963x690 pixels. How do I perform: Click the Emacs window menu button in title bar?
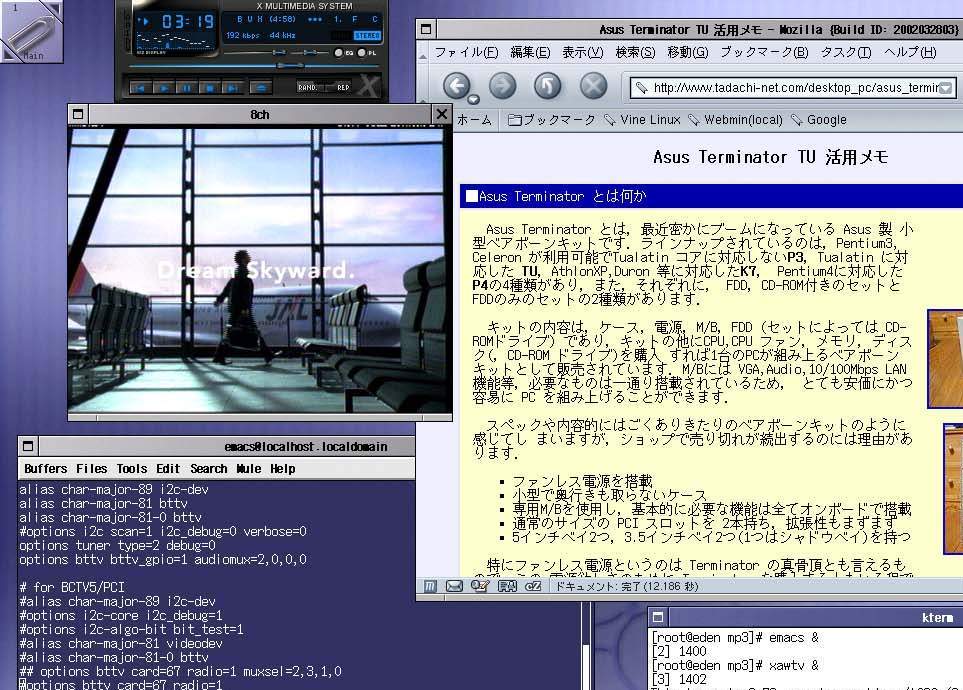pos(28,446)
